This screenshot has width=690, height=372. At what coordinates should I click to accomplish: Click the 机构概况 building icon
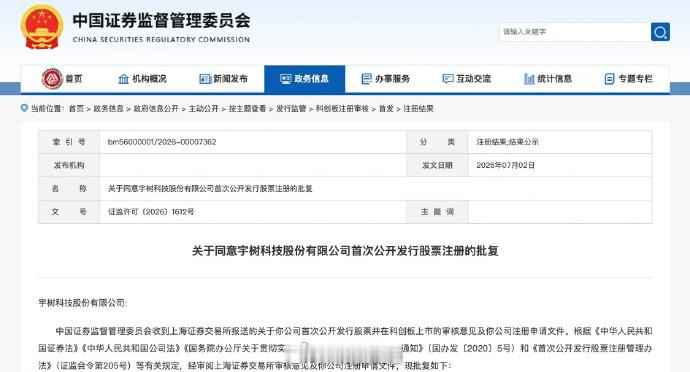pos(124,79)
